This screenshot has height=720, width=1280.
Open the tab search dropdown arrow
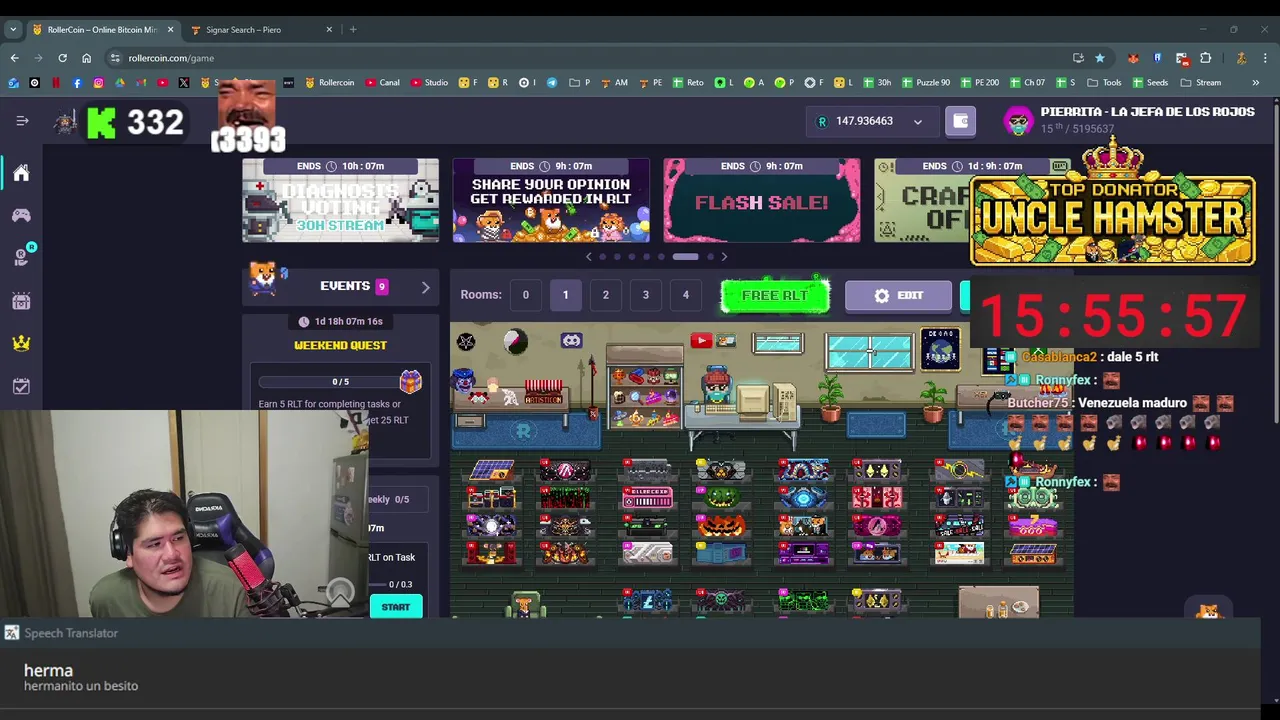(x=13, y=29)
